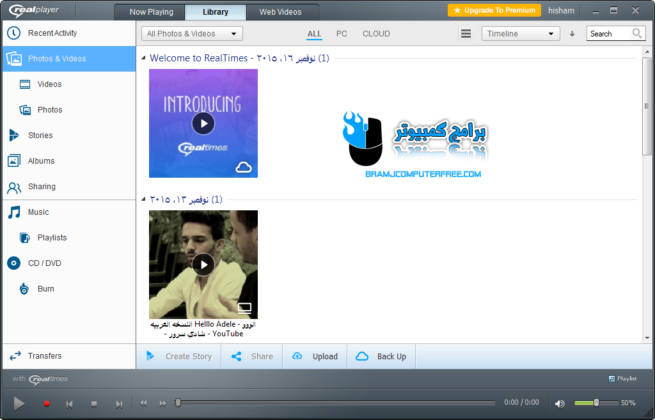Start playback with the Play button
The width and height of the screenshot is (655, 420).
(x=19, y=403)
